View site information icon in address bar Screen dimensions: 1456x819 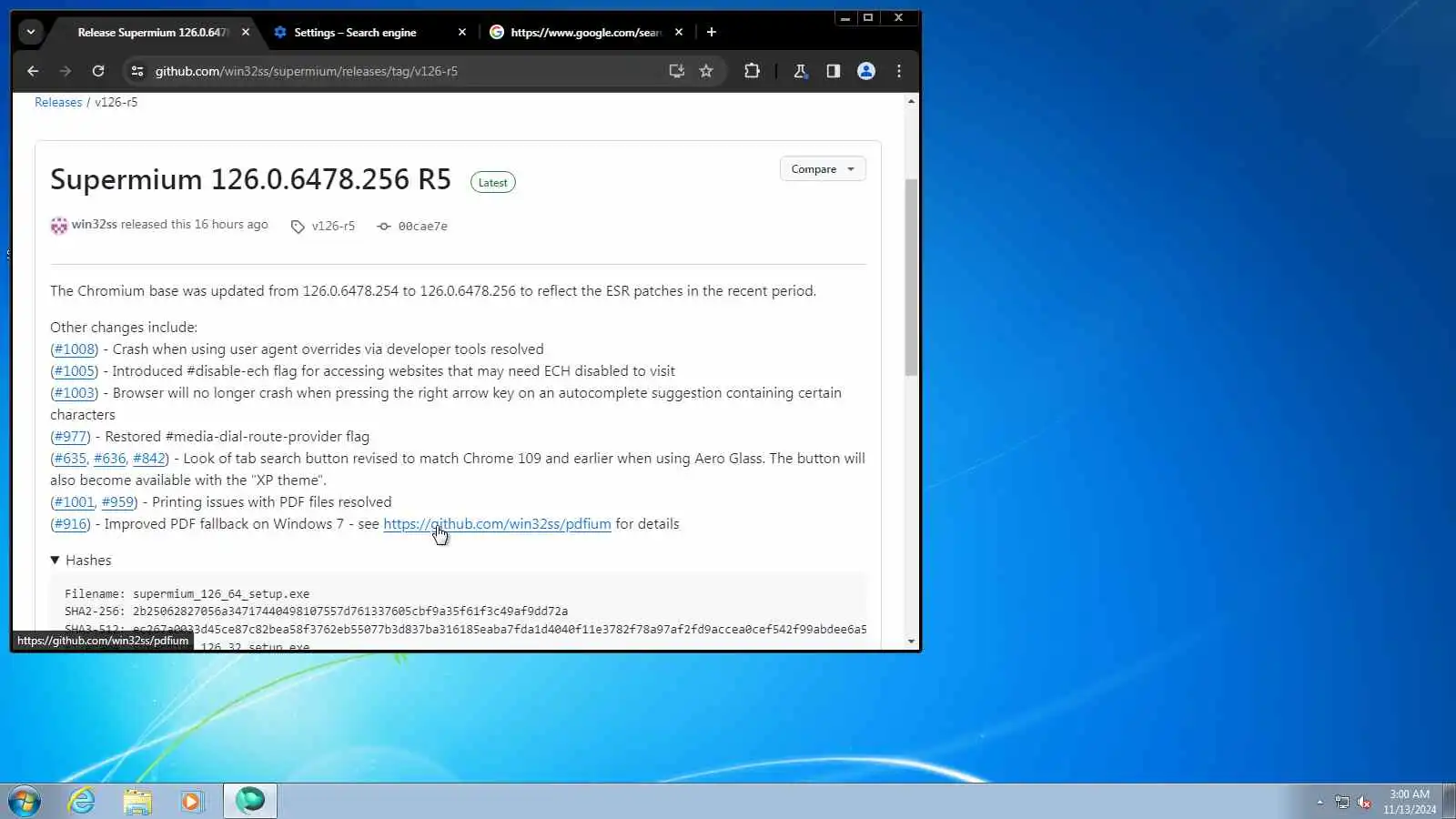click(137, 71)
